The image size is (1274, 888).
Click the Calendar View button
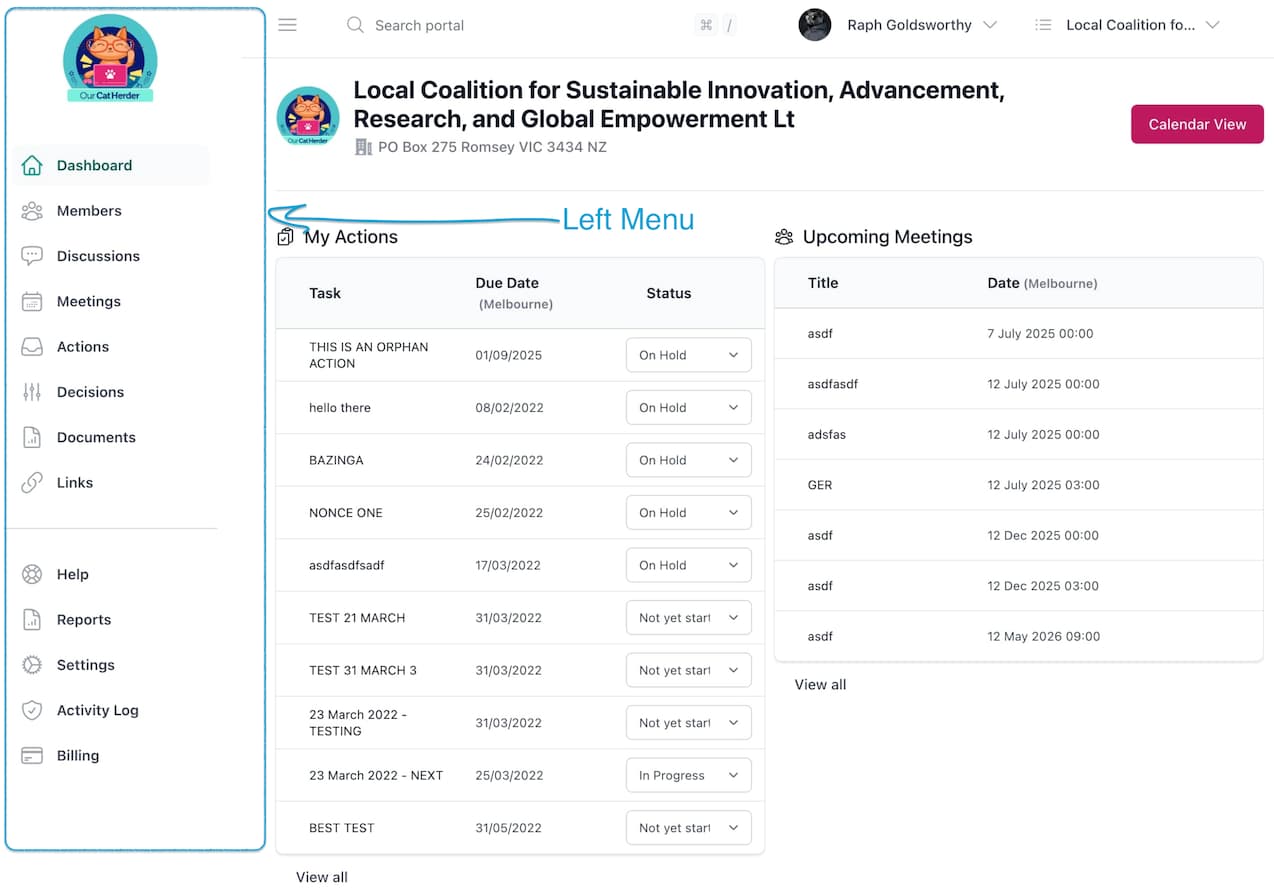click(x=1197, y=125)
